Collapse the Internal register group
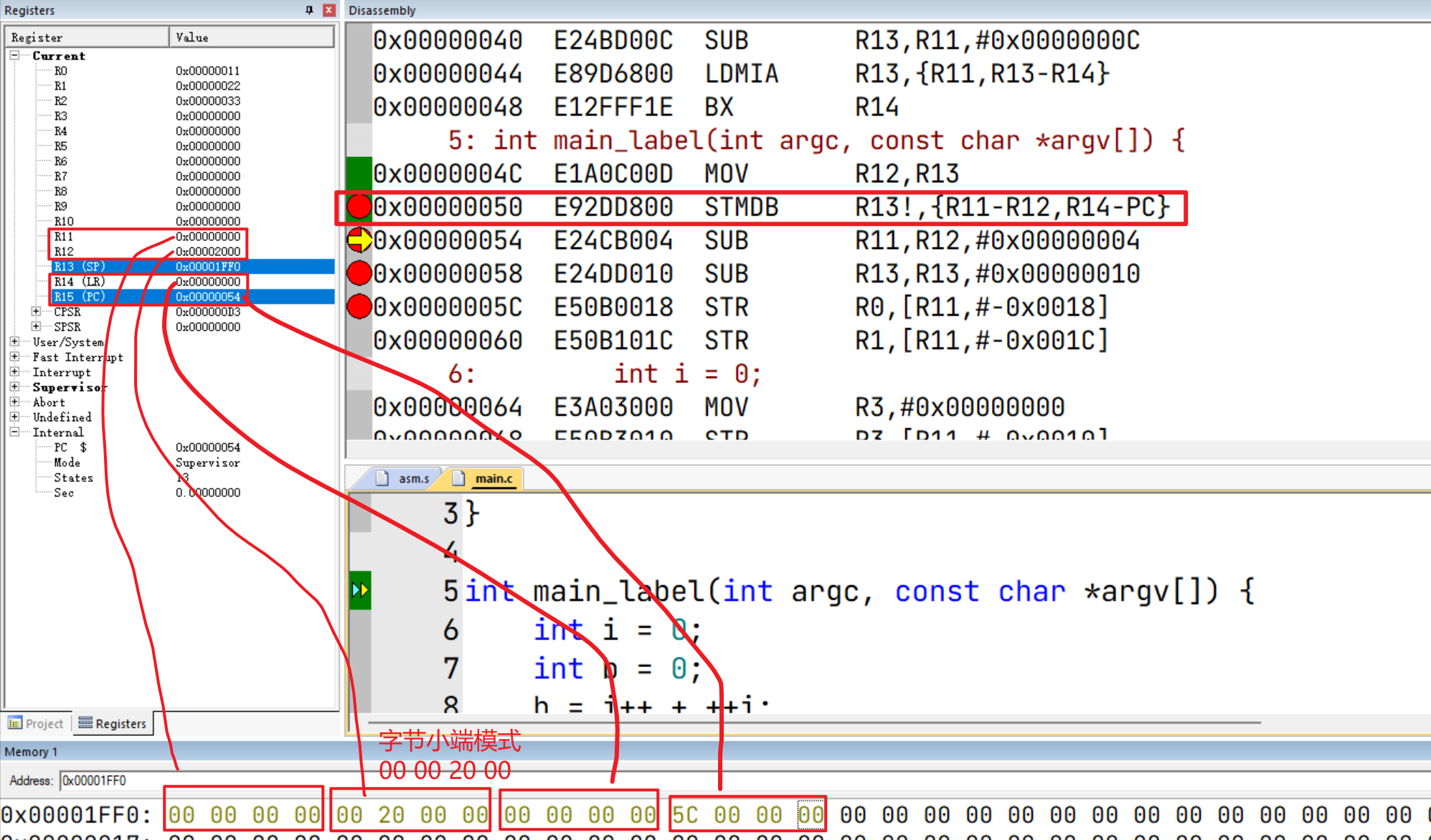Image resolution: width=1431 pixels, height=840 pixels. click(14, 432)
